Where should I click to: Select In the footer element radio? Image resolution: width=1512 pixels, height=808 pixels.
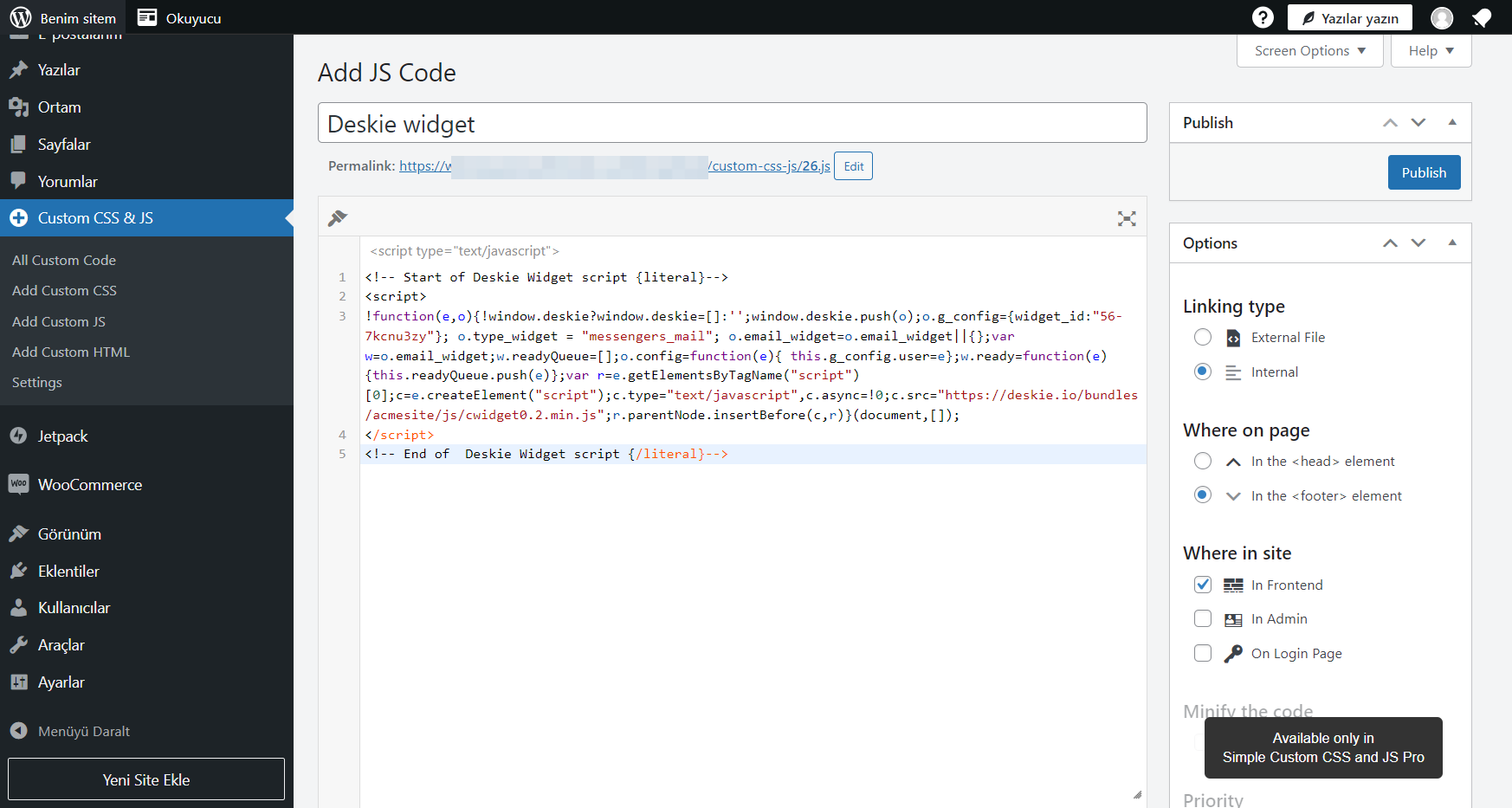1203,495
